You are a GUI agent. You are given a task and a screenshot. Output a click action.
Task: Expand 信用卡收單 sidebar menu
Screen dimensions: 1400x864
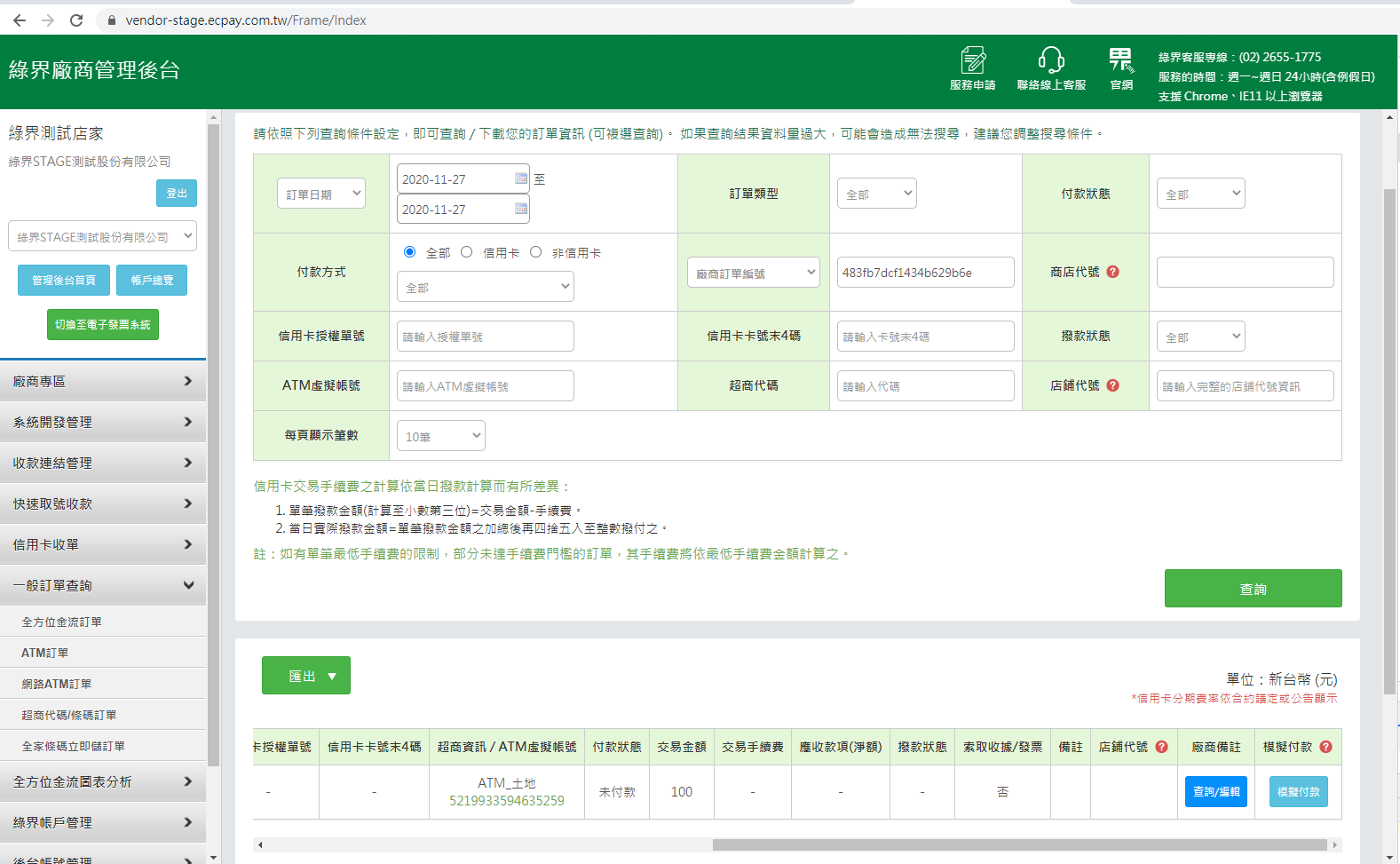103,544
